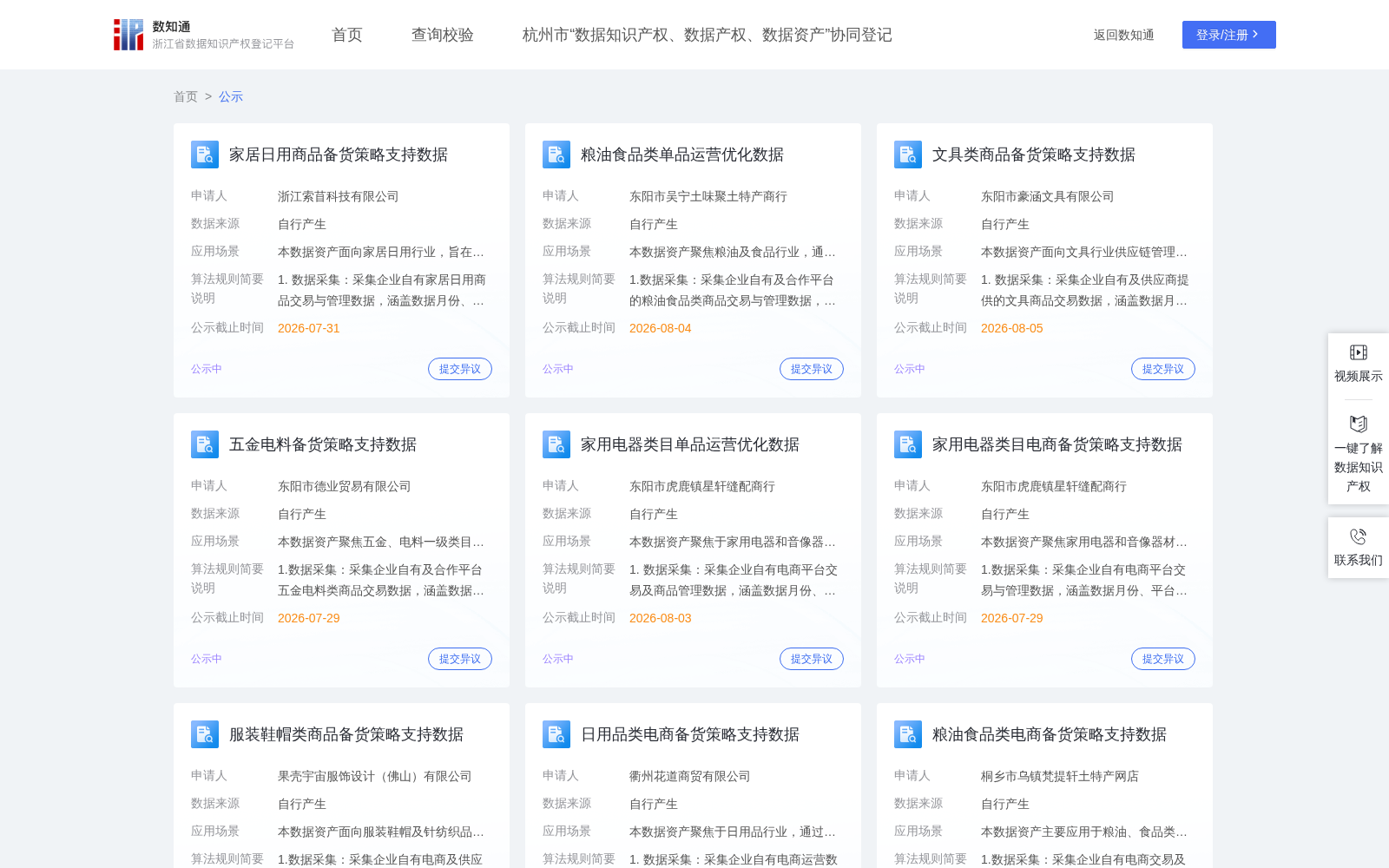The width and height of the screenshot is (1389, 868).
Task: Click the document icon of 日用品类电商备货策略支持数据
Action: [x=556, y=734]
